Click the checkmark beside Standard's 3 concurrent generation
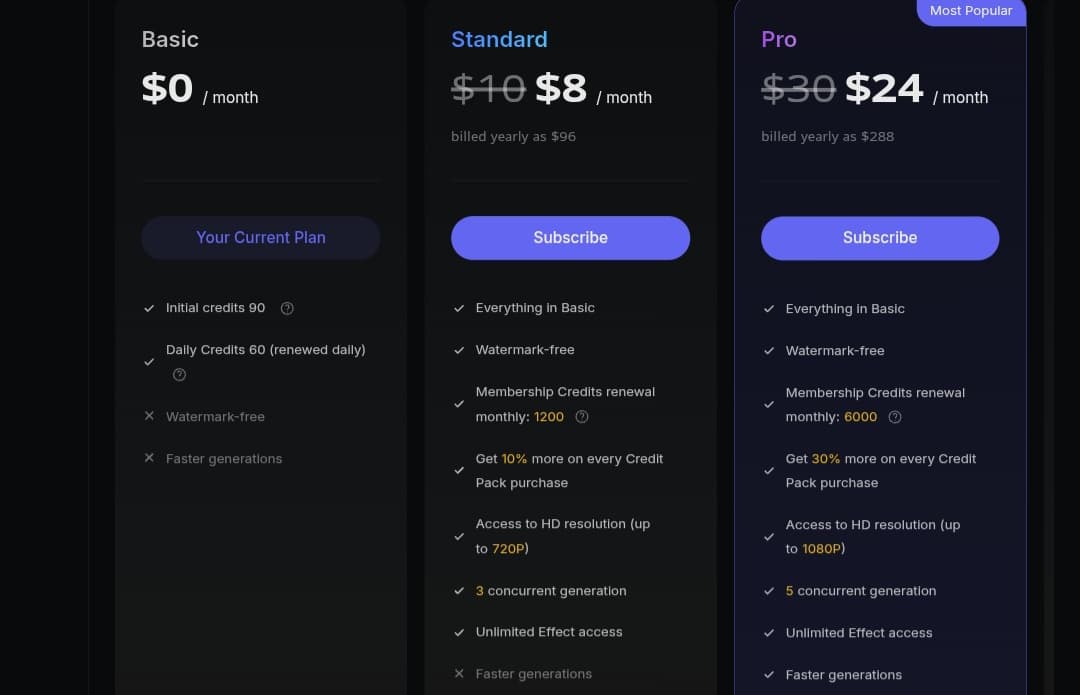This screenshot has height=695, width=1080. tap(459, 591)
